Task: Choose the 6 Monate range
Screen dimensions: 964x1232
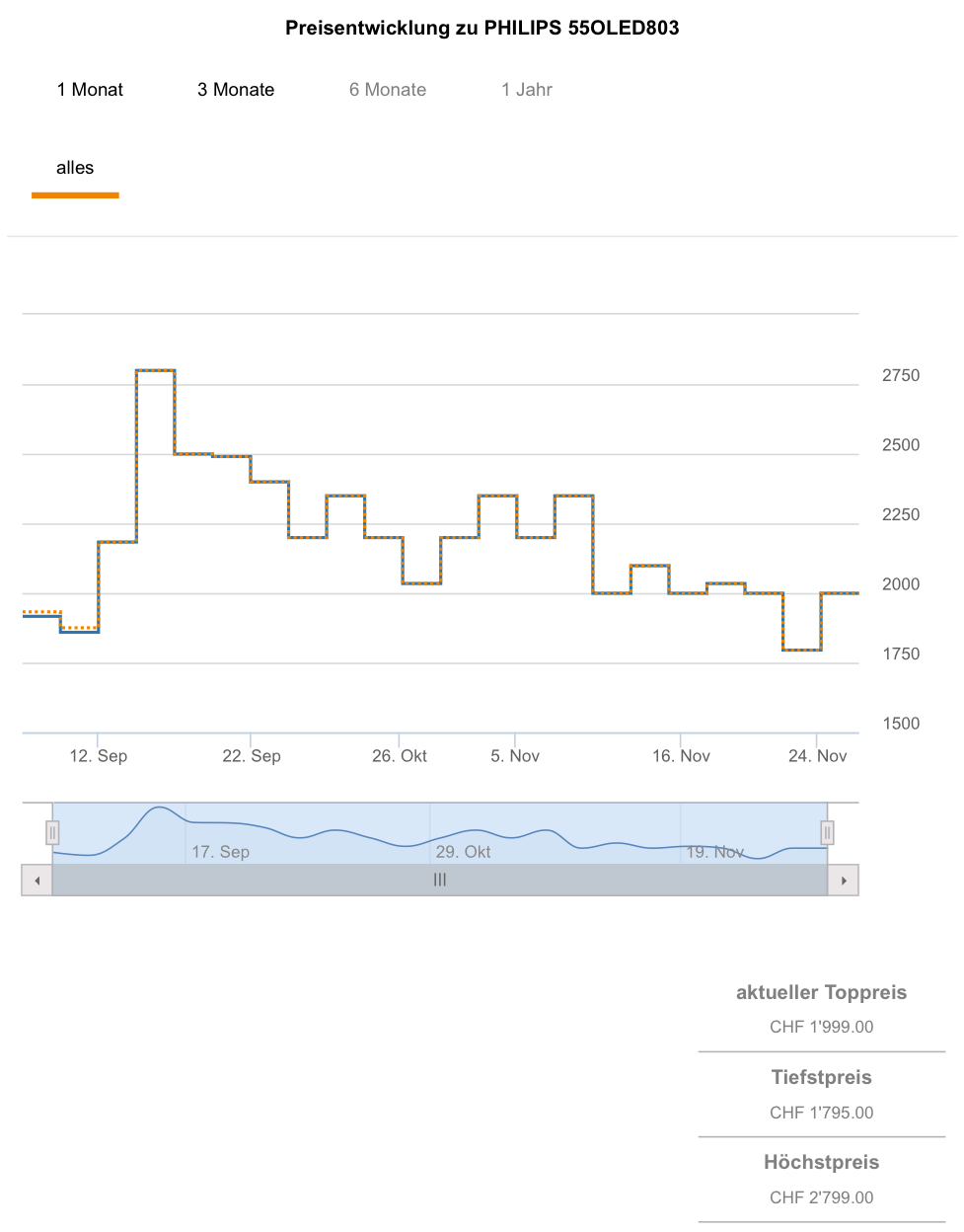Action: pyautogui.click(x=388, y=90)
